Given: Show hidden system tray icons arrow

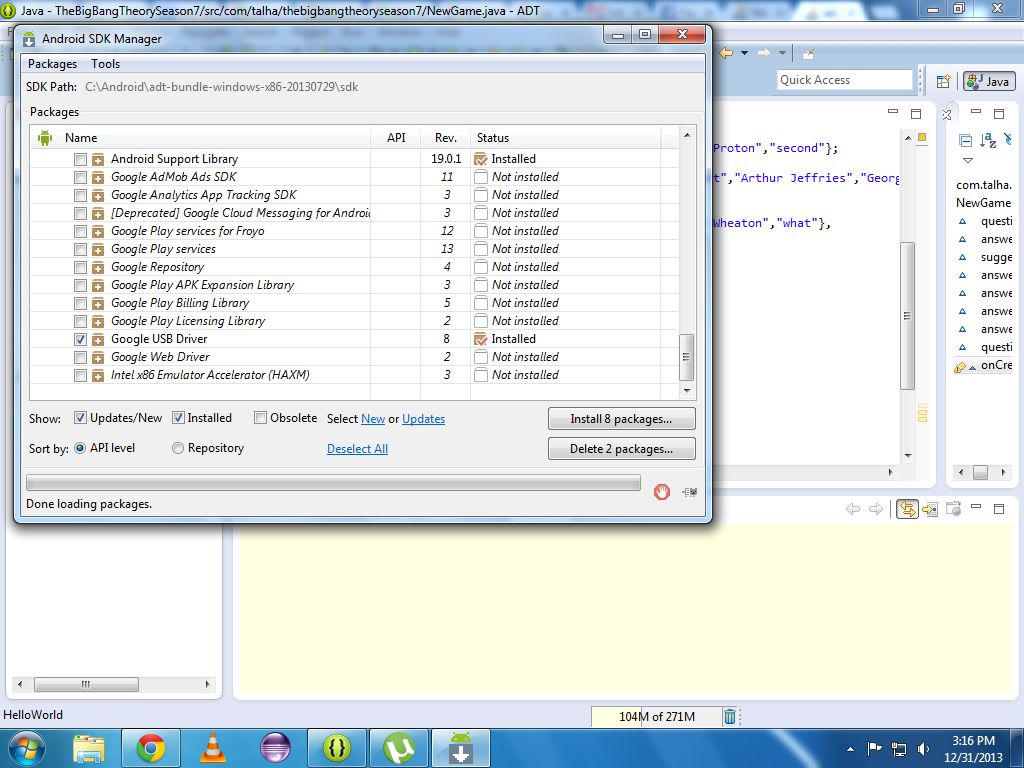Looking at the screenshot, I should point(850,749).
